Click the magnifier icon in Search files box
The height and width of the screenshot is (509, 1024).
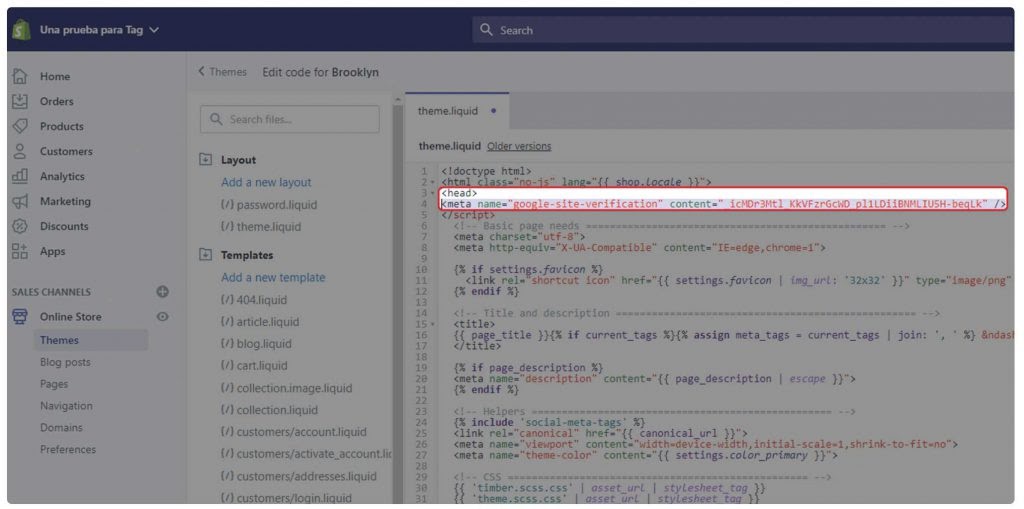(216, 120)
